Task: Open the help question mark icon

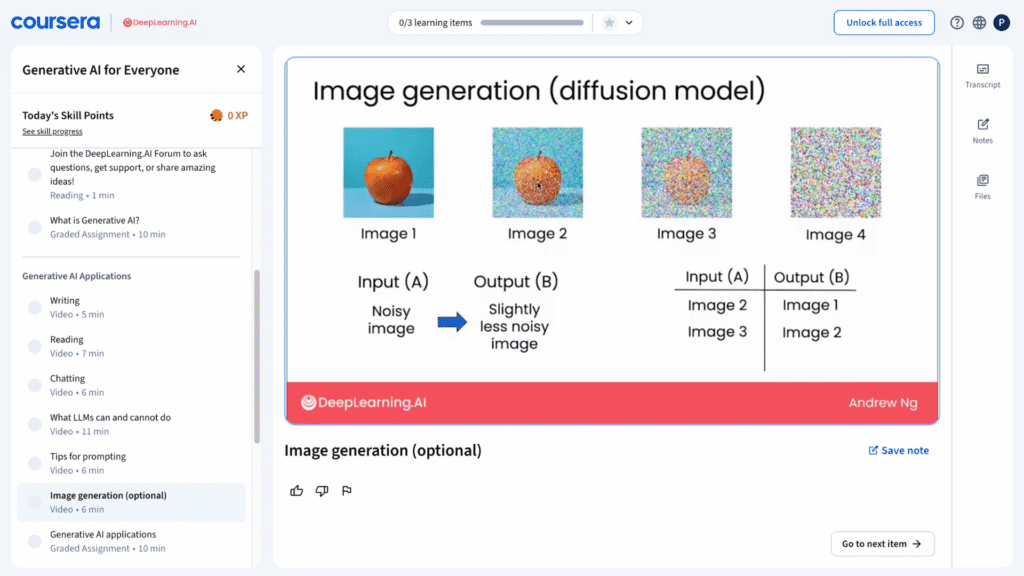Action: pyautogui.click(x=957, y=23)
